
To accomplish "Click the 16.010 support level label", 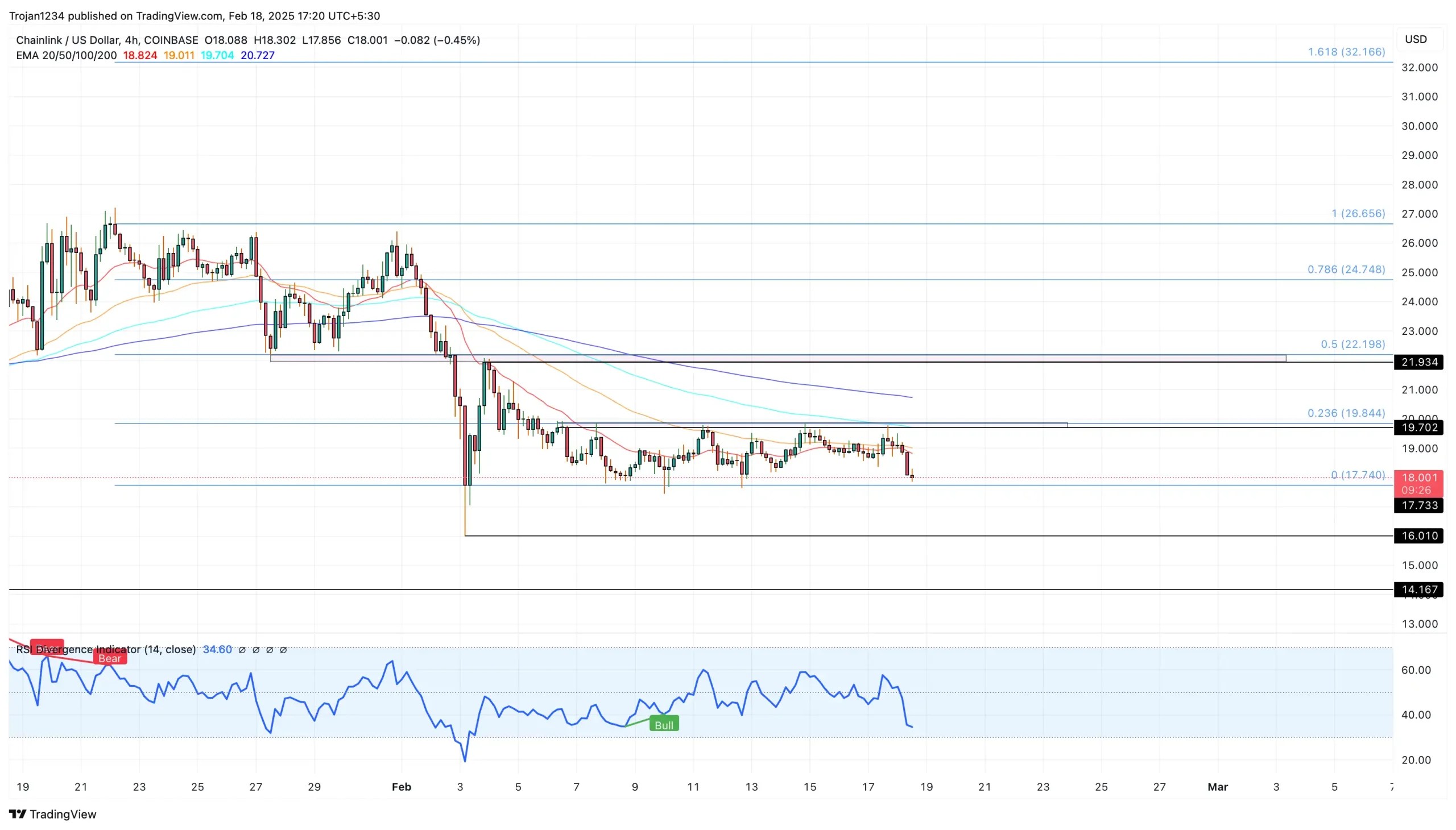I will click(1420, 536).
